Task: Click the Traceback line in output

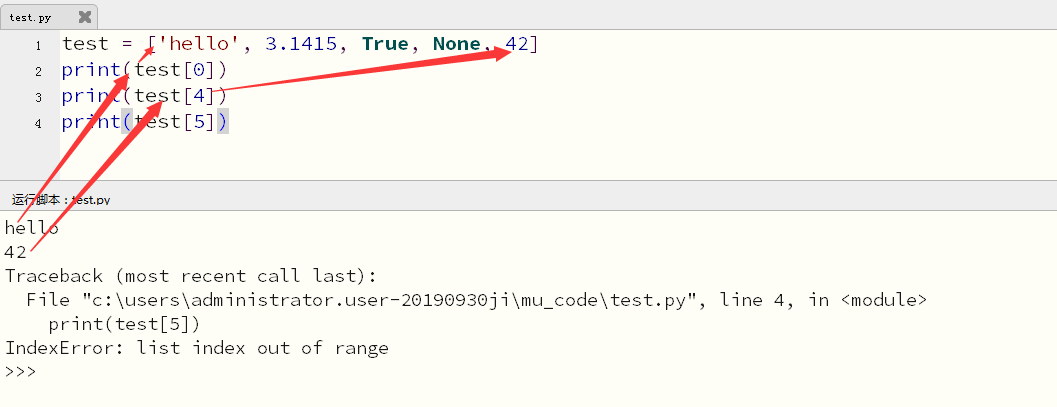Action: click(x=189, y=276)
